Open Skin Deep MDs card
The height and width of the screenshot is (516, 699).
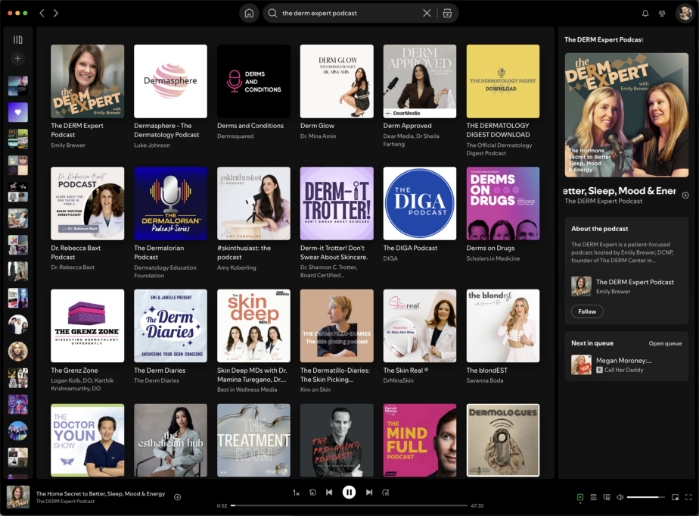pos(254,341)
